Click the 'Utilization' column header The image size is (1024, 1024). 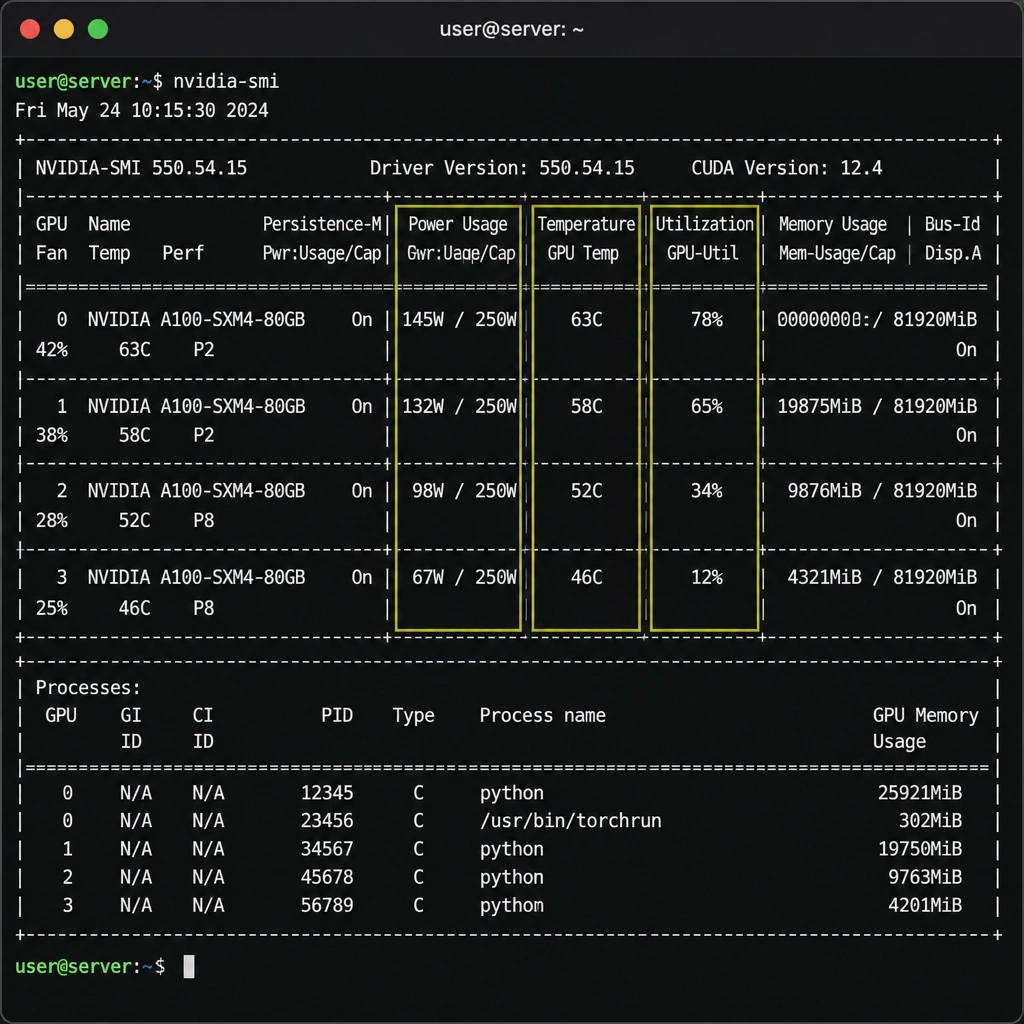point(705,224)
